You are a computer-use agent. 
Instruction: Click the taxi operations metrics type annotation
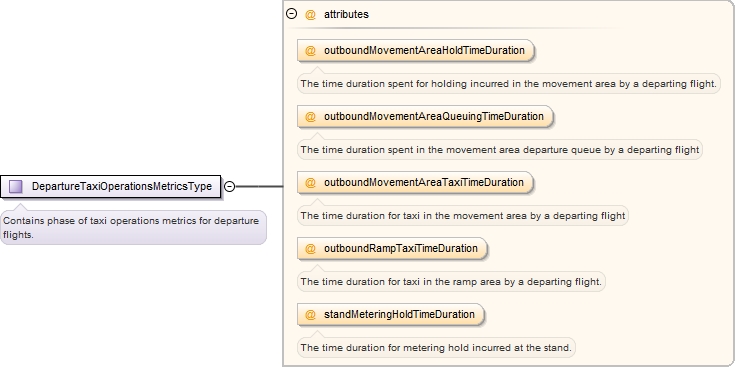coord(133,228)
